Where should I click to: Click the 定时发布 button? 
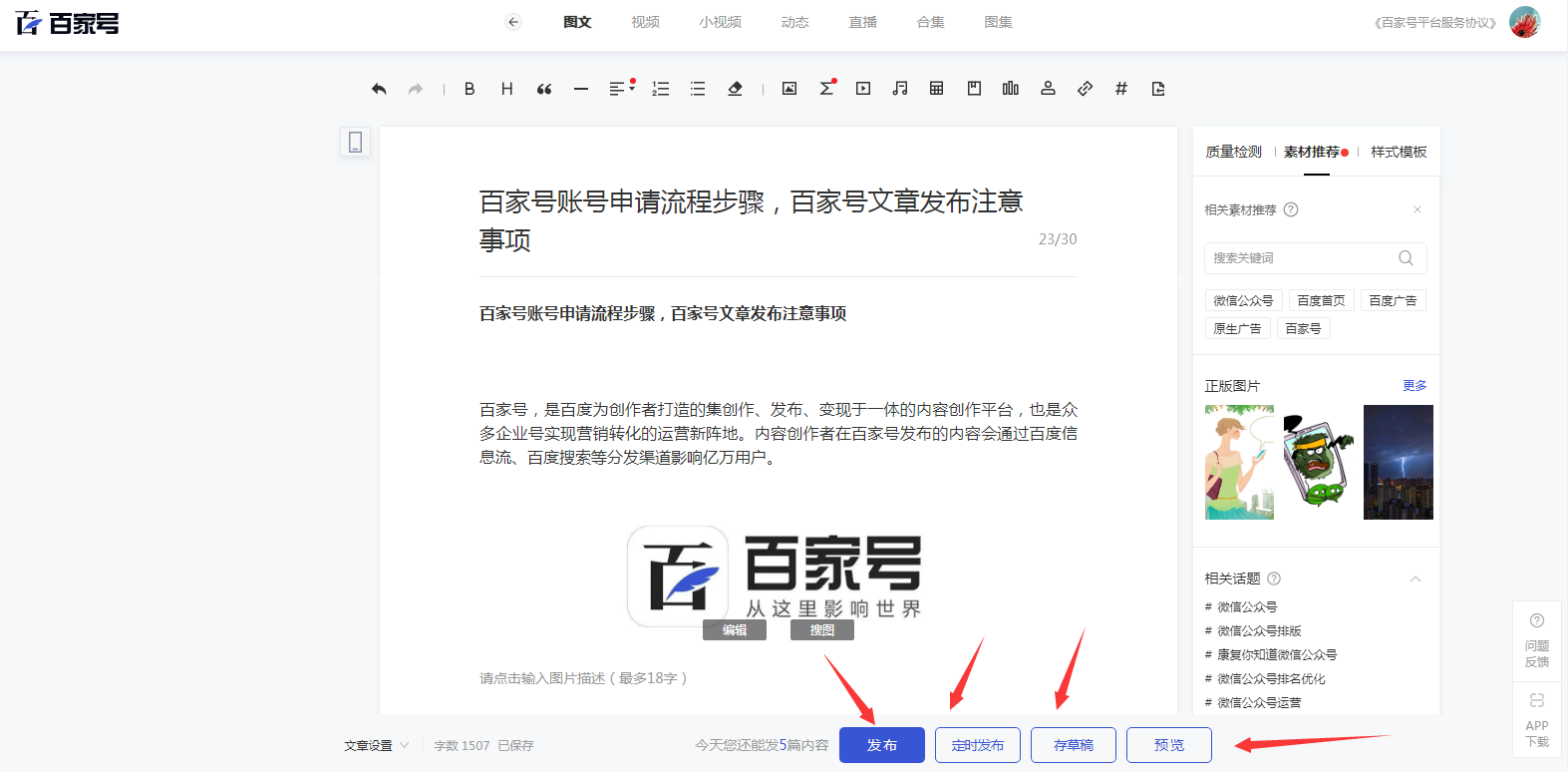[x=978, y=745]
